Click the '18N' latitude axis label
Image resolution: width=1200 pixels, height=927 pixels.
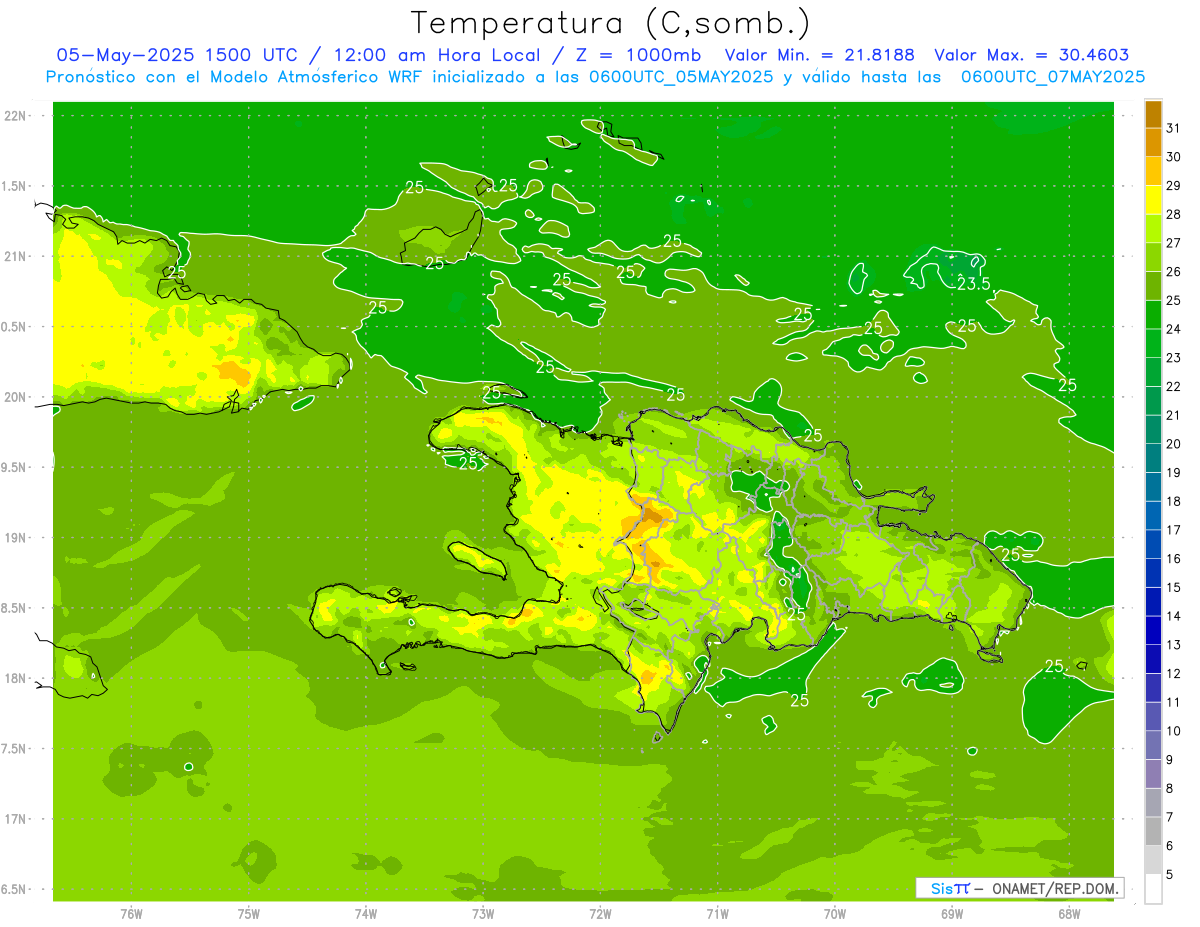click(x=17, y=678)
